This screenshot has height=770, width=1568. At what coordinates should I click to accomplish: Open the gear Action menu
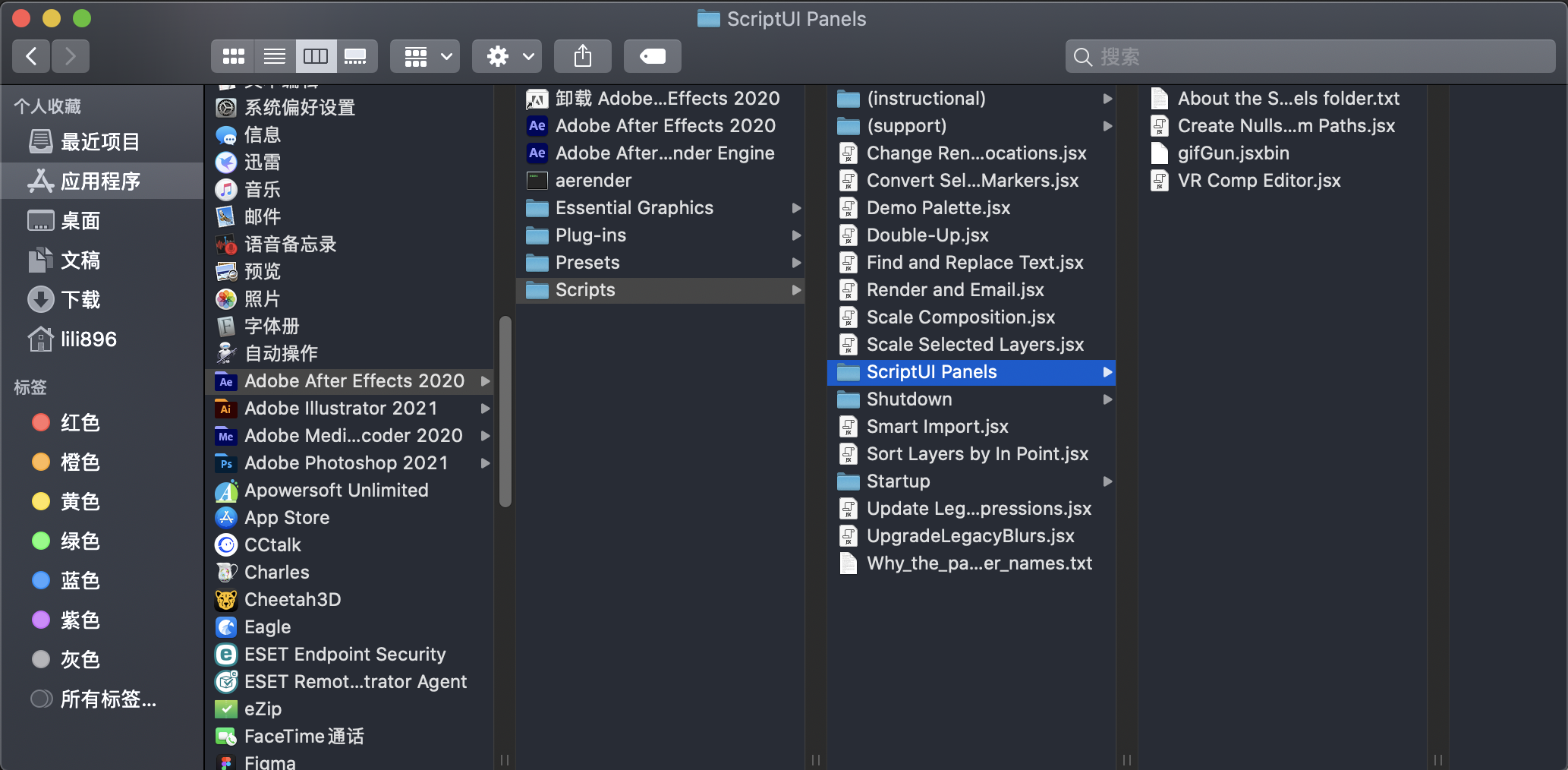coord(507,57)
